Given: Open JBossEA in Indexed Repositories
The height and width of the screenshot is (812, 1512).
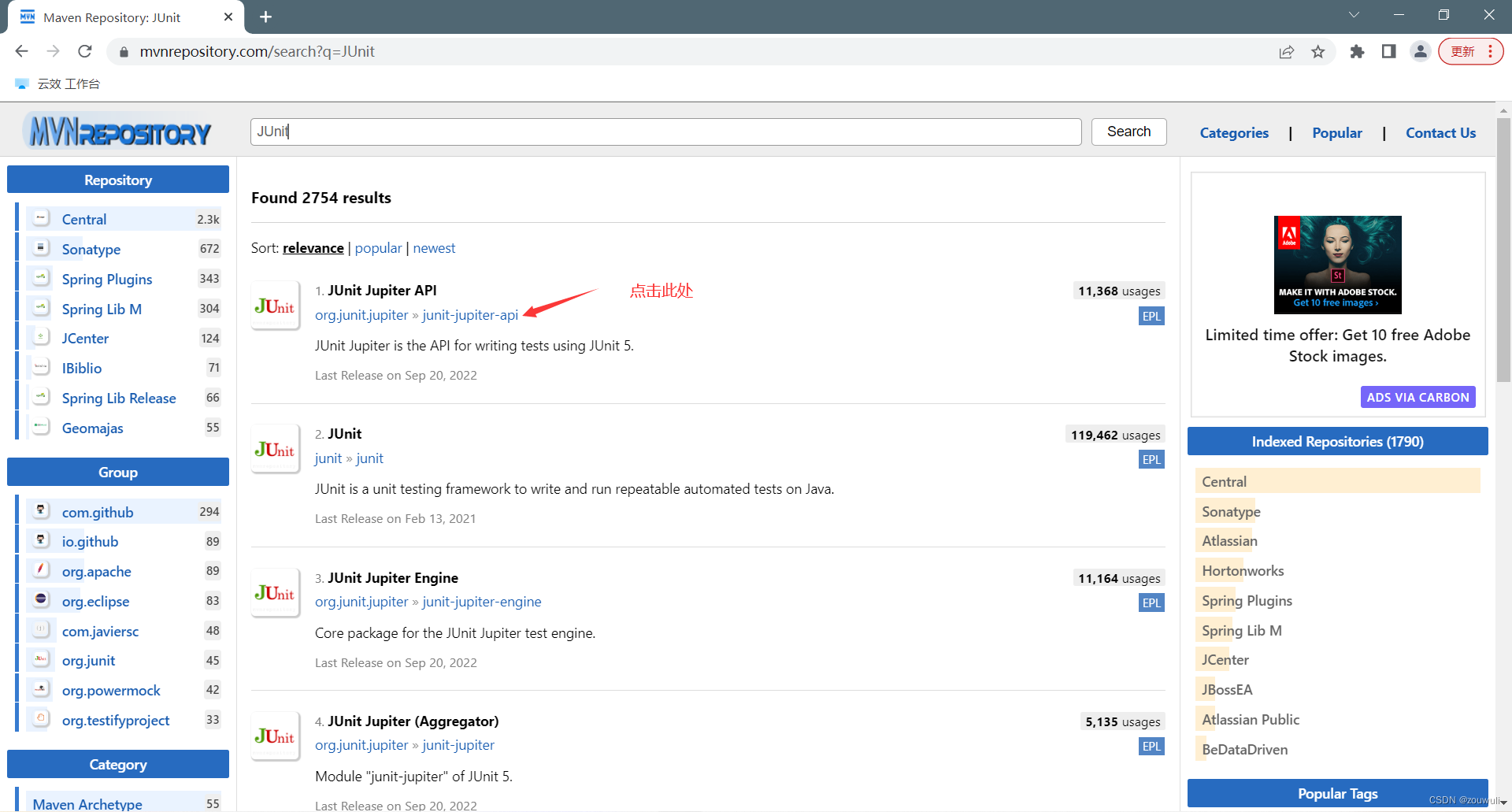Looking at the screenshot, I should 1227,690.
